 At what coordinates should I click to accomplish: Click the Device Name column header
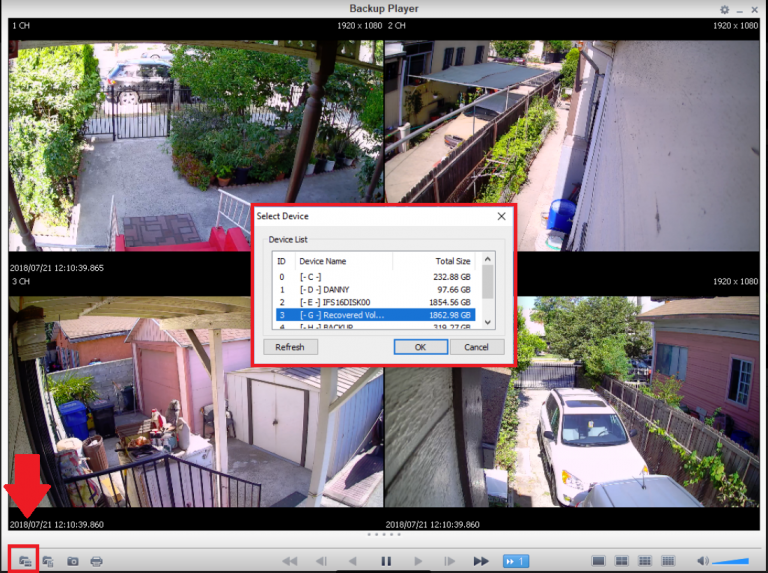343,261
